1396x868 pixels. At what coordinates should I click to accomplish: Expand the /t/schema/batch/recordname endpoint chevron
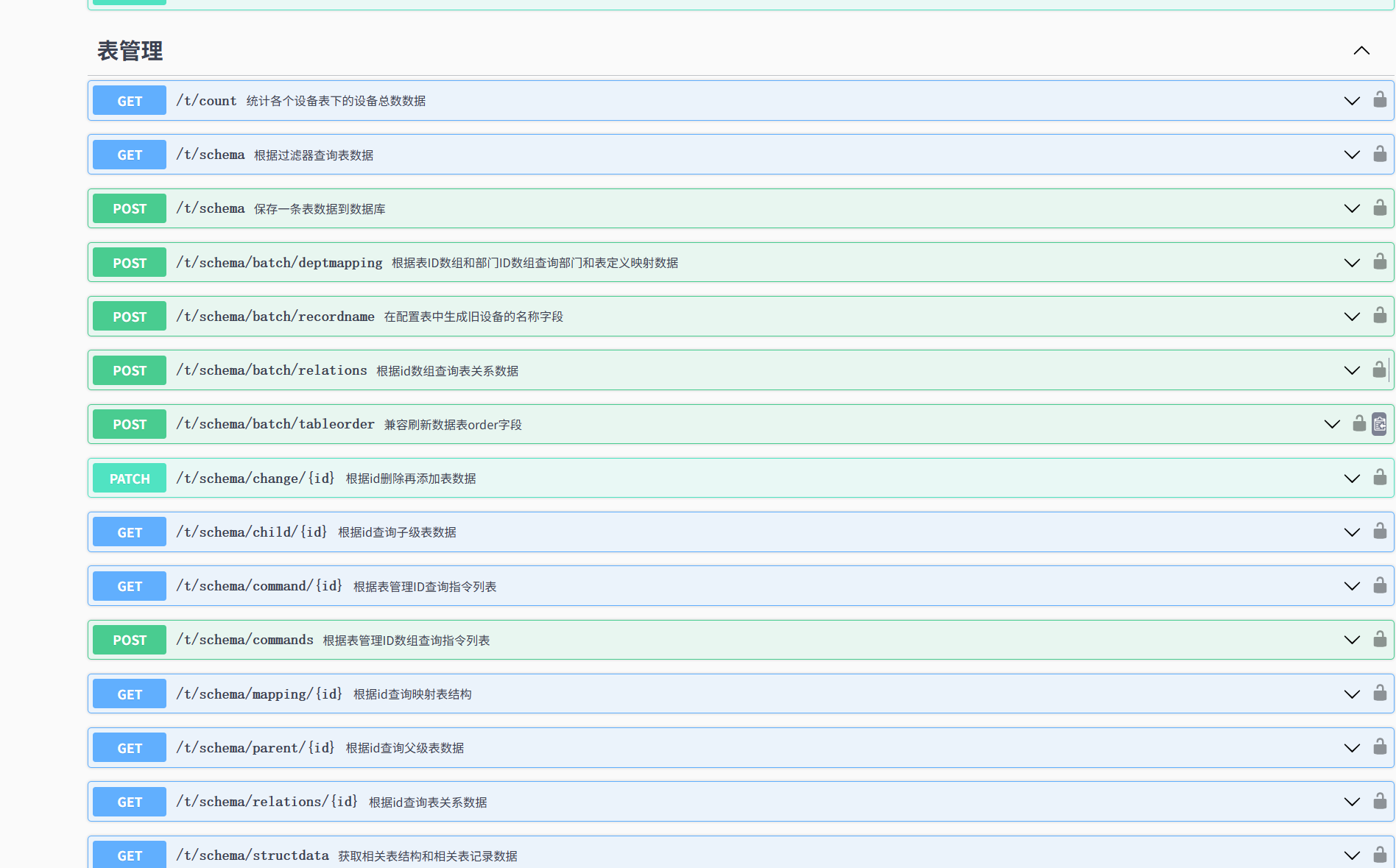1352,317
